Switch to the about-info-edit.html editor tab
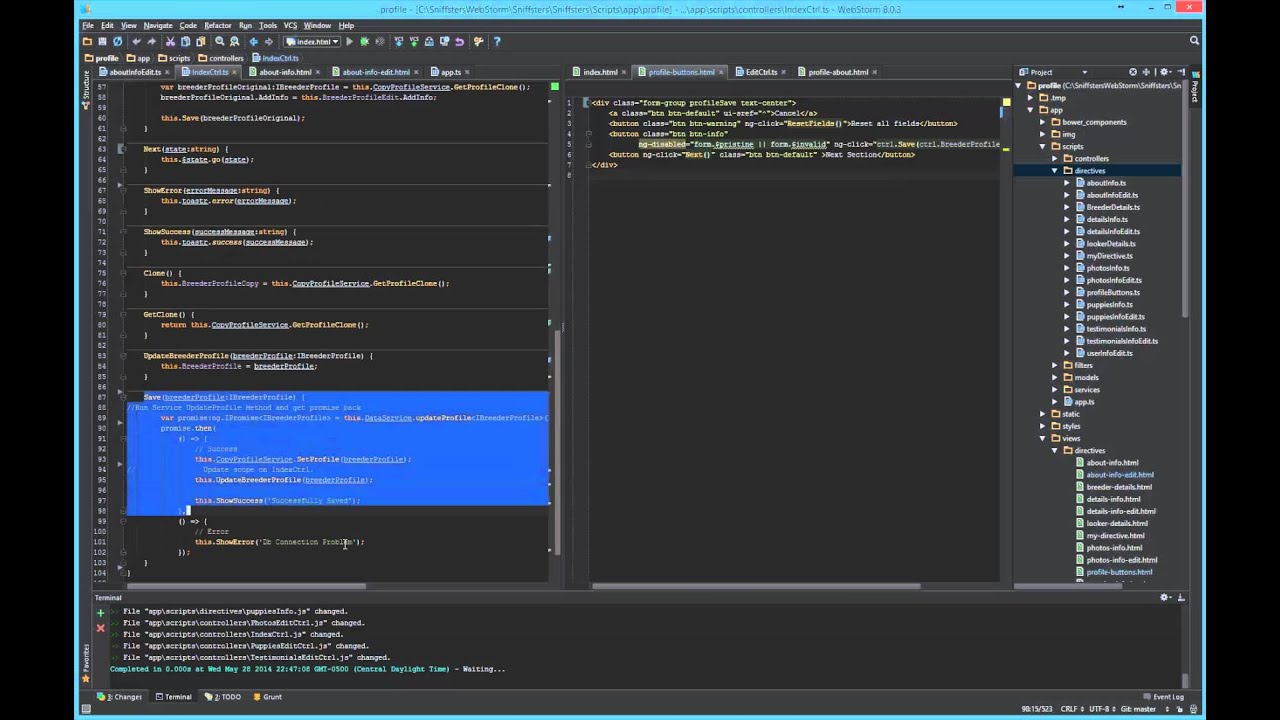The height and width of the screenshot is (720, 1280). pos(376,72)
